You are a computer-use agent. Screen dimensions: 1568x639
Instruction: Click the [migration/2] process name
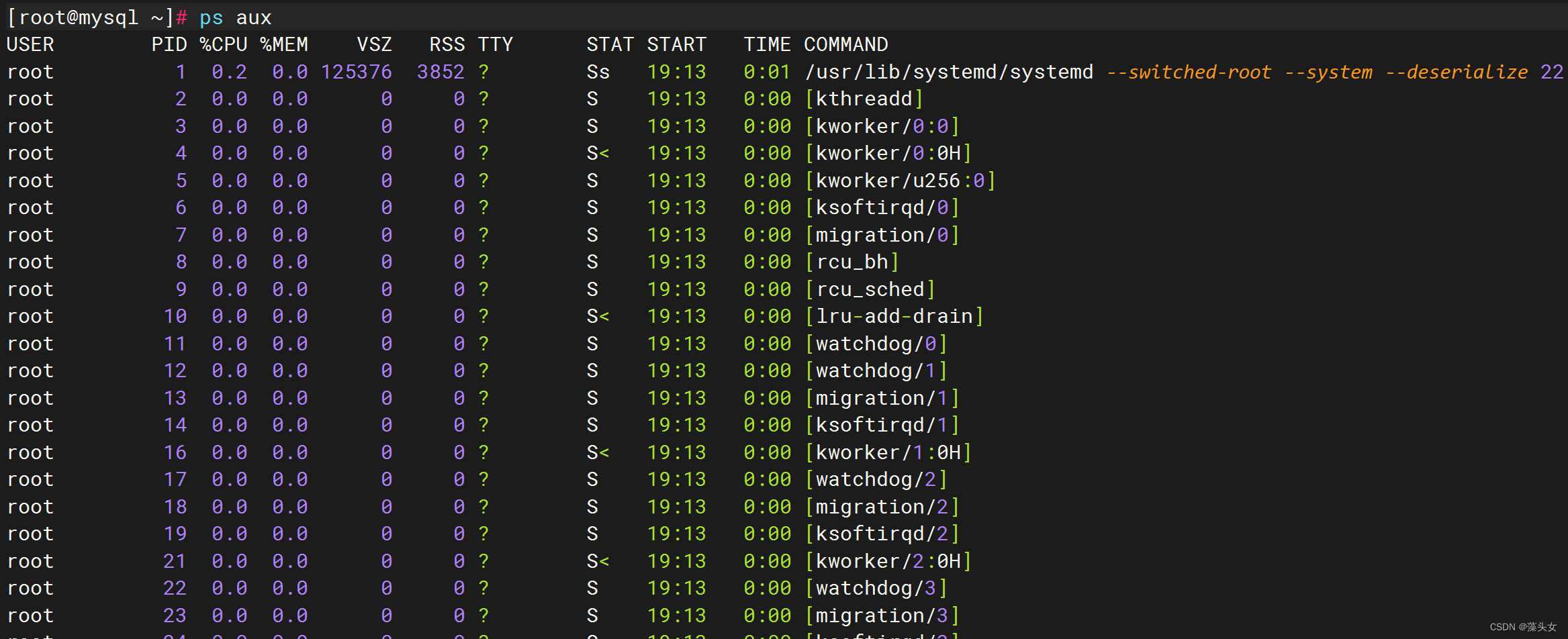click(x=883, y=507)
